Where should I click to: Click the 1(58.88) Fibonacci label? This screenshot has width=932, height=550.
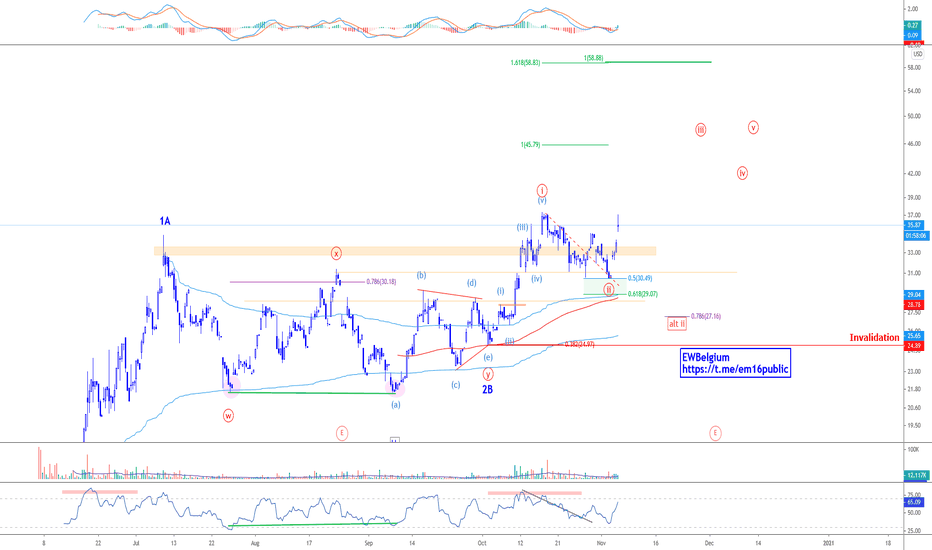pos(593,58)
